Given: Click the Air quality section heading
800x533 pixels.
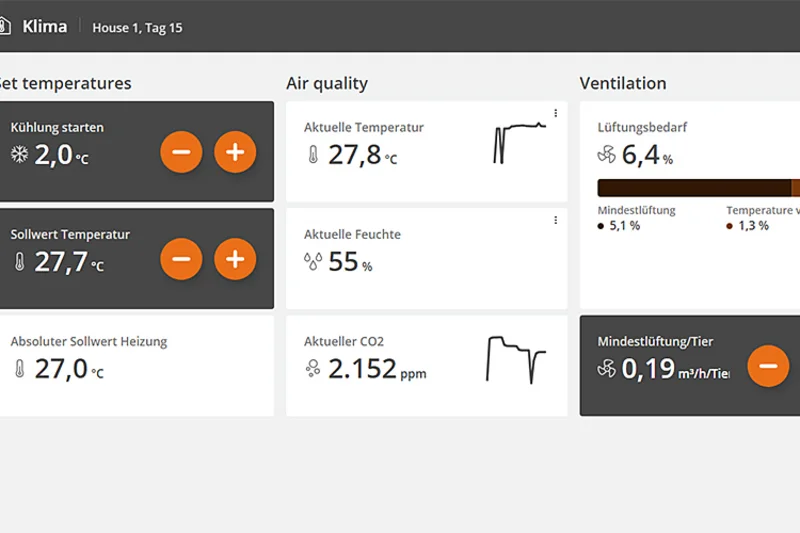Looking at the screenshot, I should coord(327,83).
